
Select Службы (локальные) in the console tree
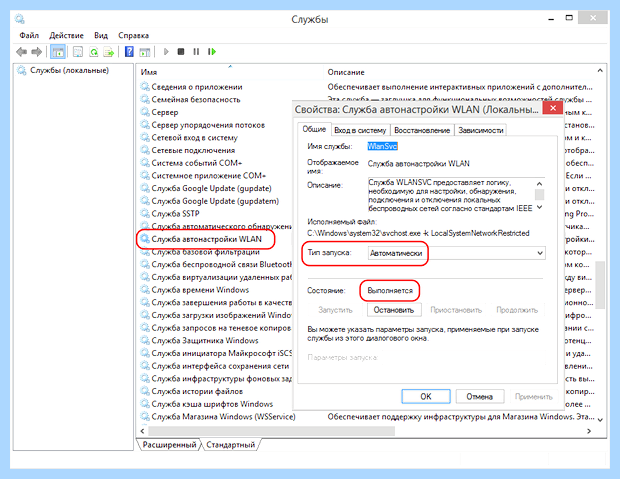click(69, 70)
